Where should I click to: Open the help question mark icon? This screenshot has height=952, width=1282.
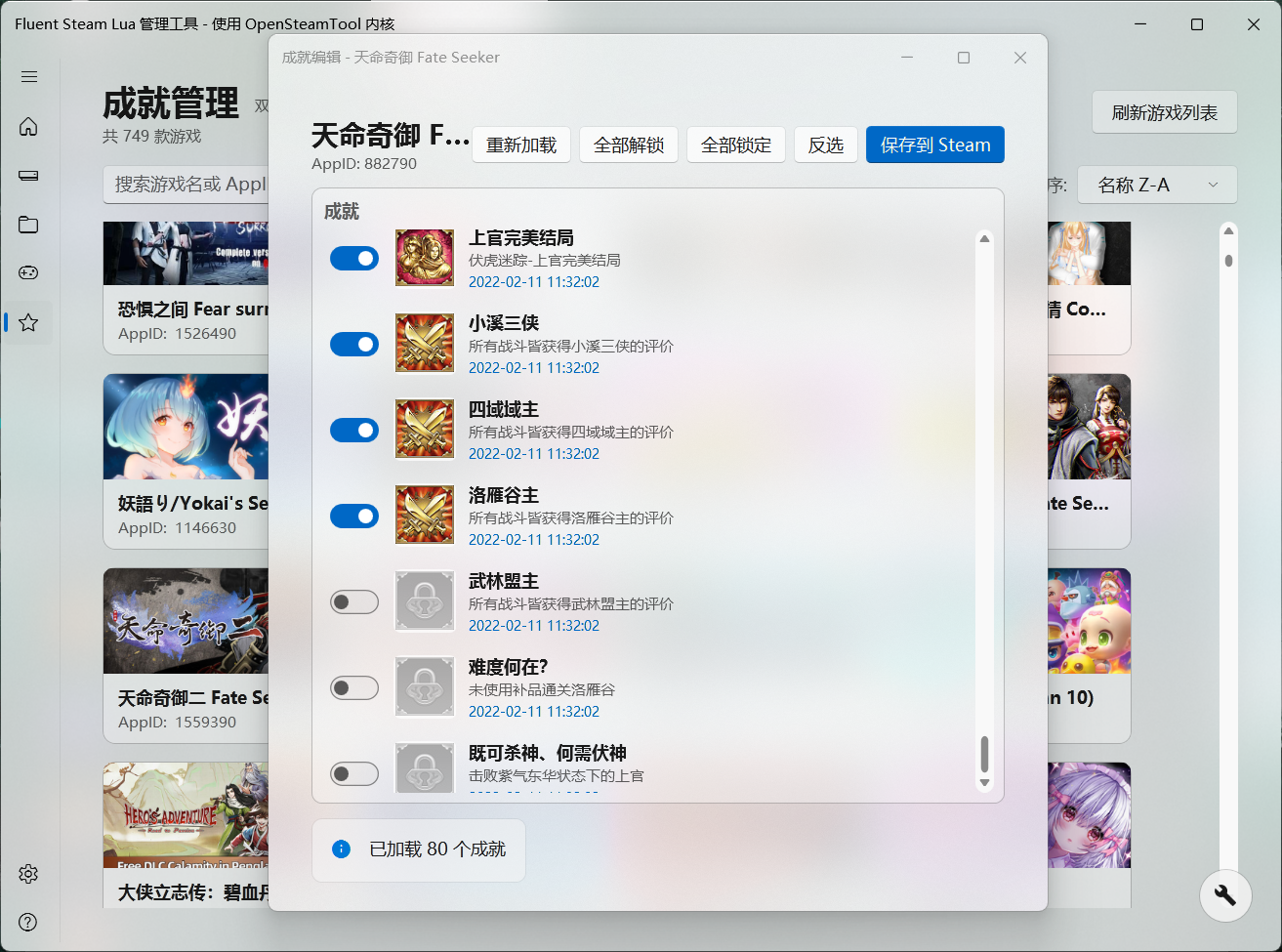pos(29,923)
